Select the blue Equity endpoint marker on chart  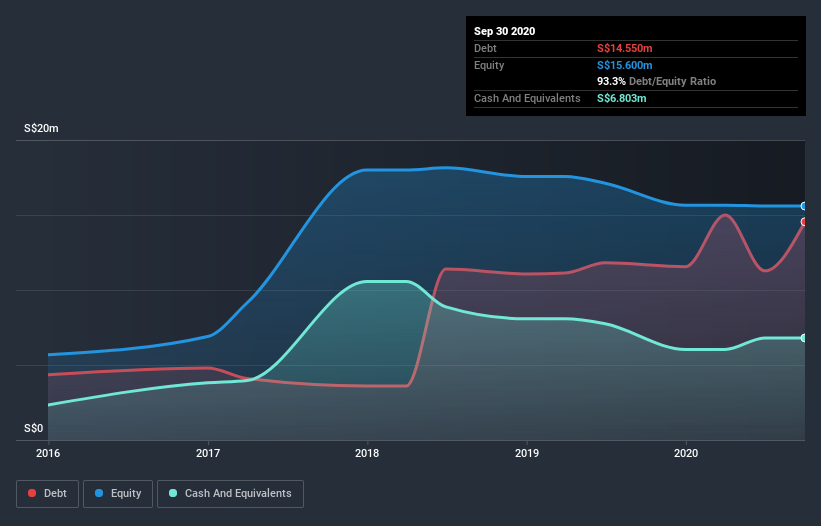(x=804, y=206)
